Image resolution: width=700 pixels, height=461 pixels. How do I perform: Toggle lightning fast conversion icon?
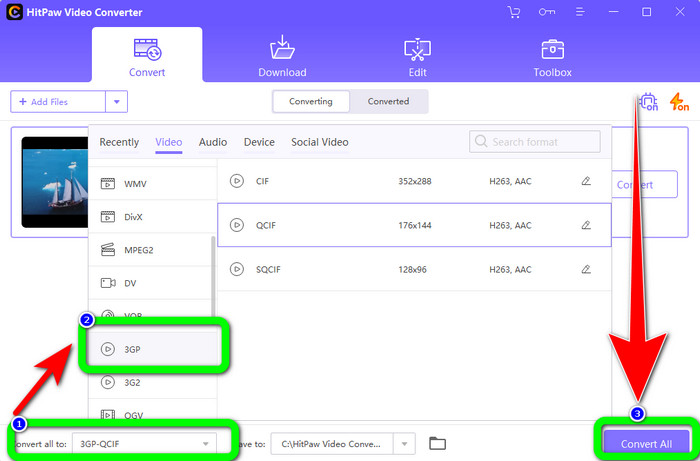point(679,102)
